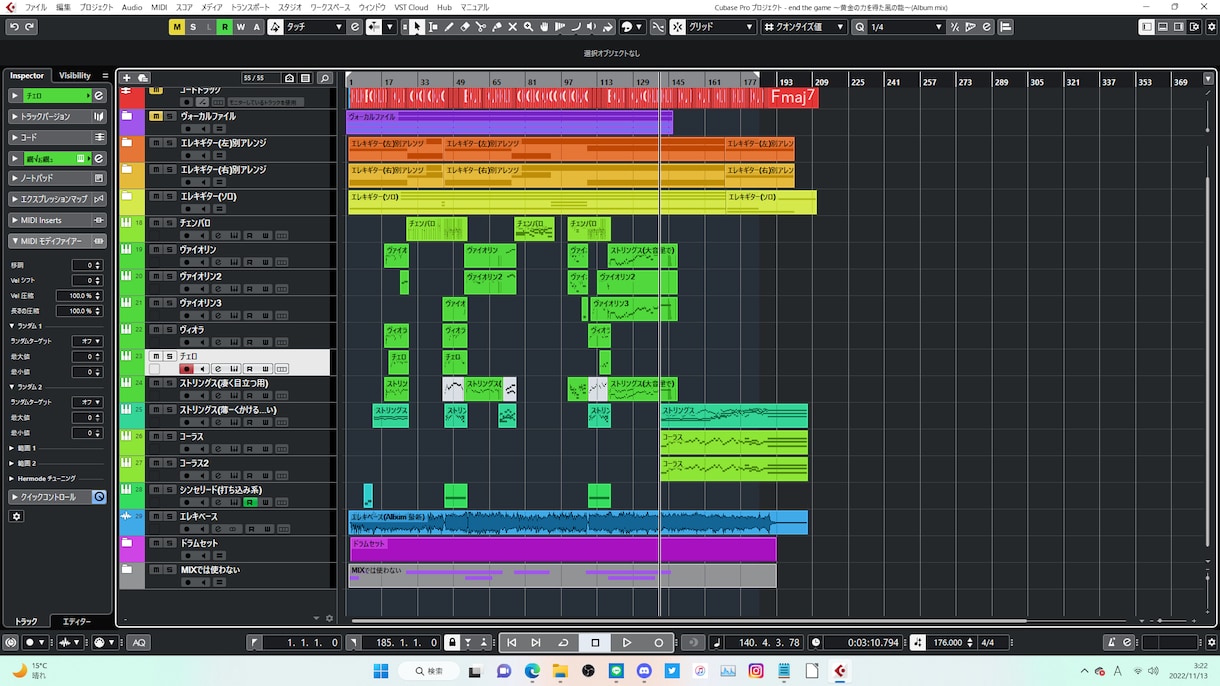
Task: Click the 移調 transpose value field
Action: tap(88, 265)
